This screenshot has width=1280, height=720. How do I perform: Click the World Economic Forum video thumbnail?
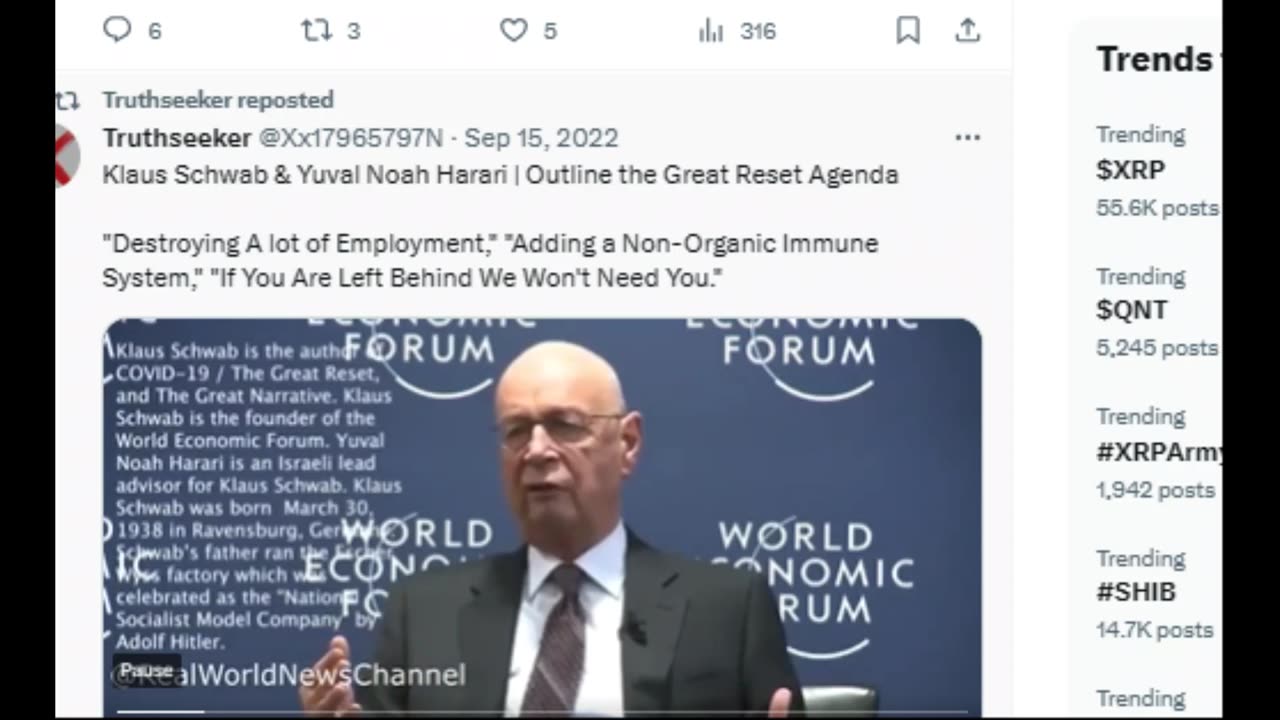click(x=541, y=516)
